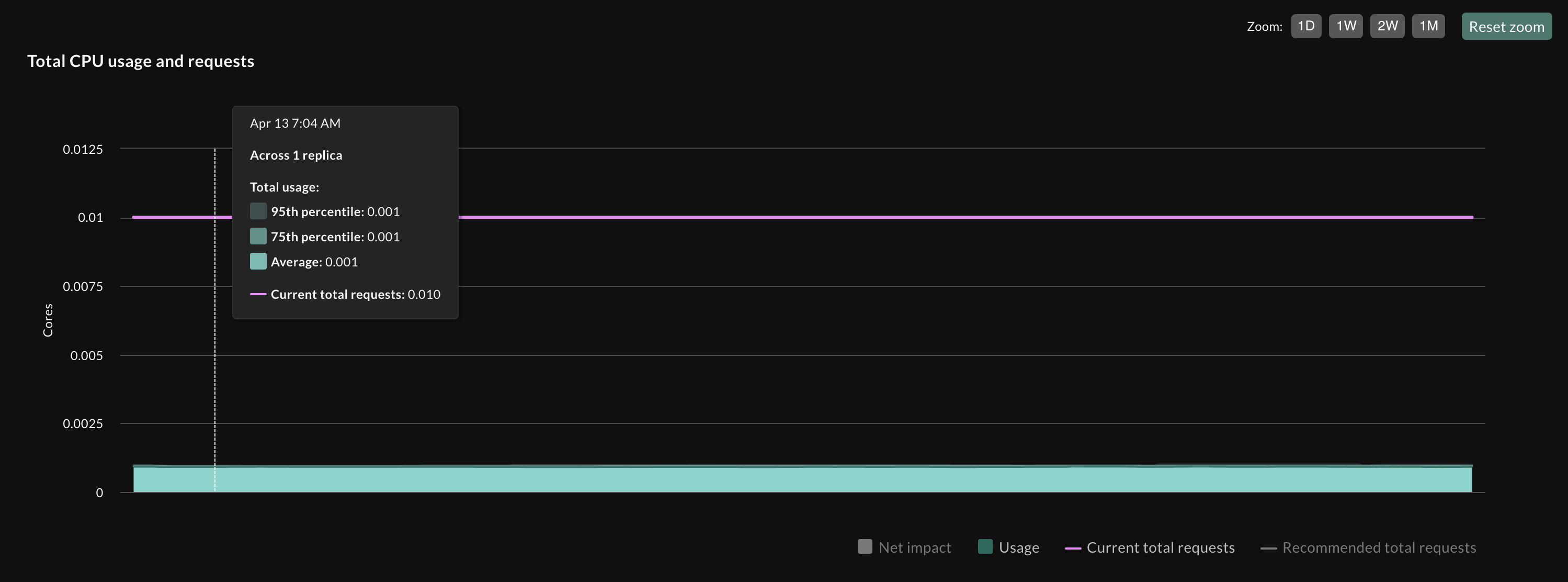Screen dimensions: 1568x582
Task: Toggle Net impact legend visibility
Action: (904, 547)
